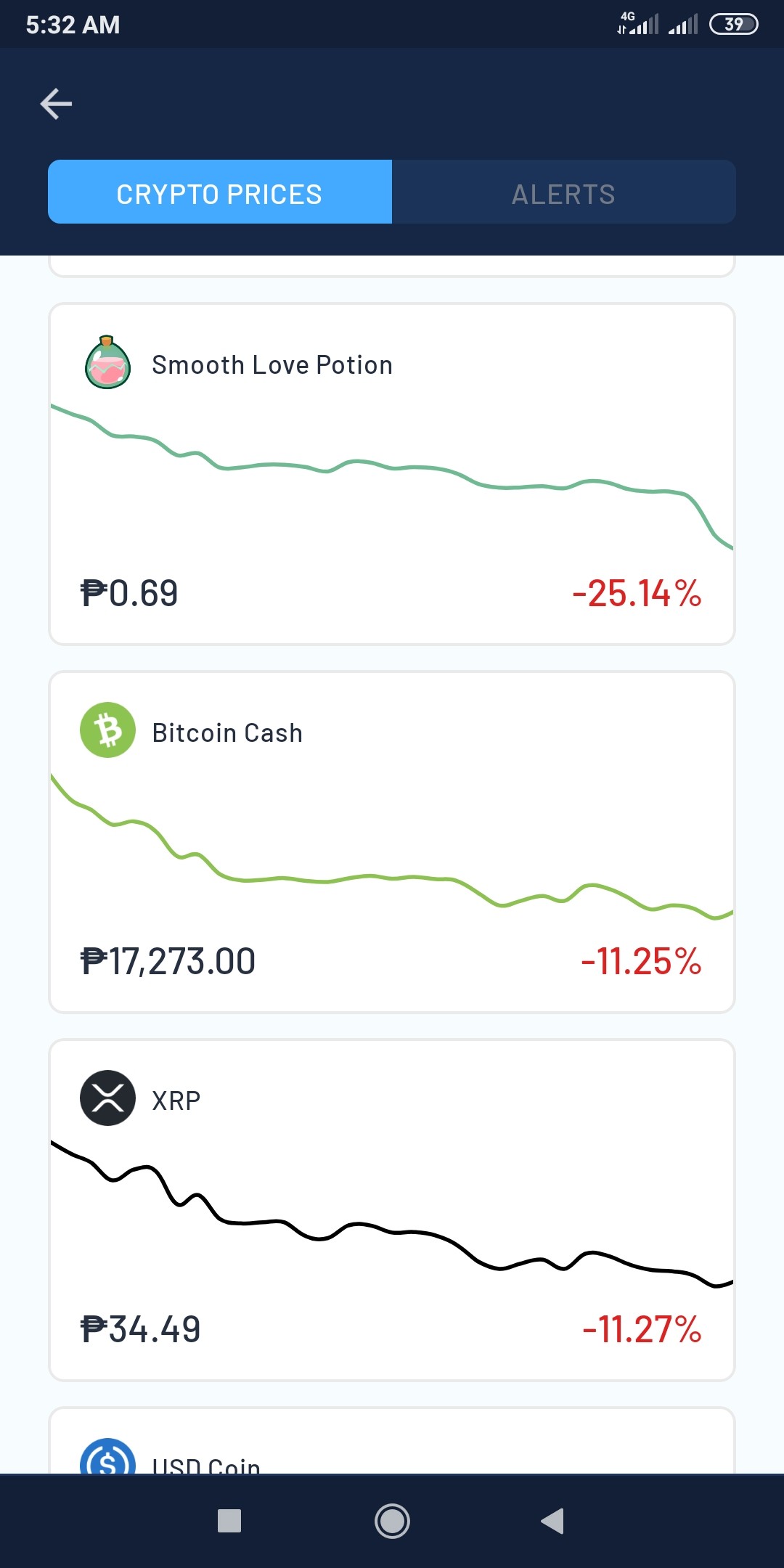
Task: Tap the ₱0.69 price value
Action: (x=129, y=594)
